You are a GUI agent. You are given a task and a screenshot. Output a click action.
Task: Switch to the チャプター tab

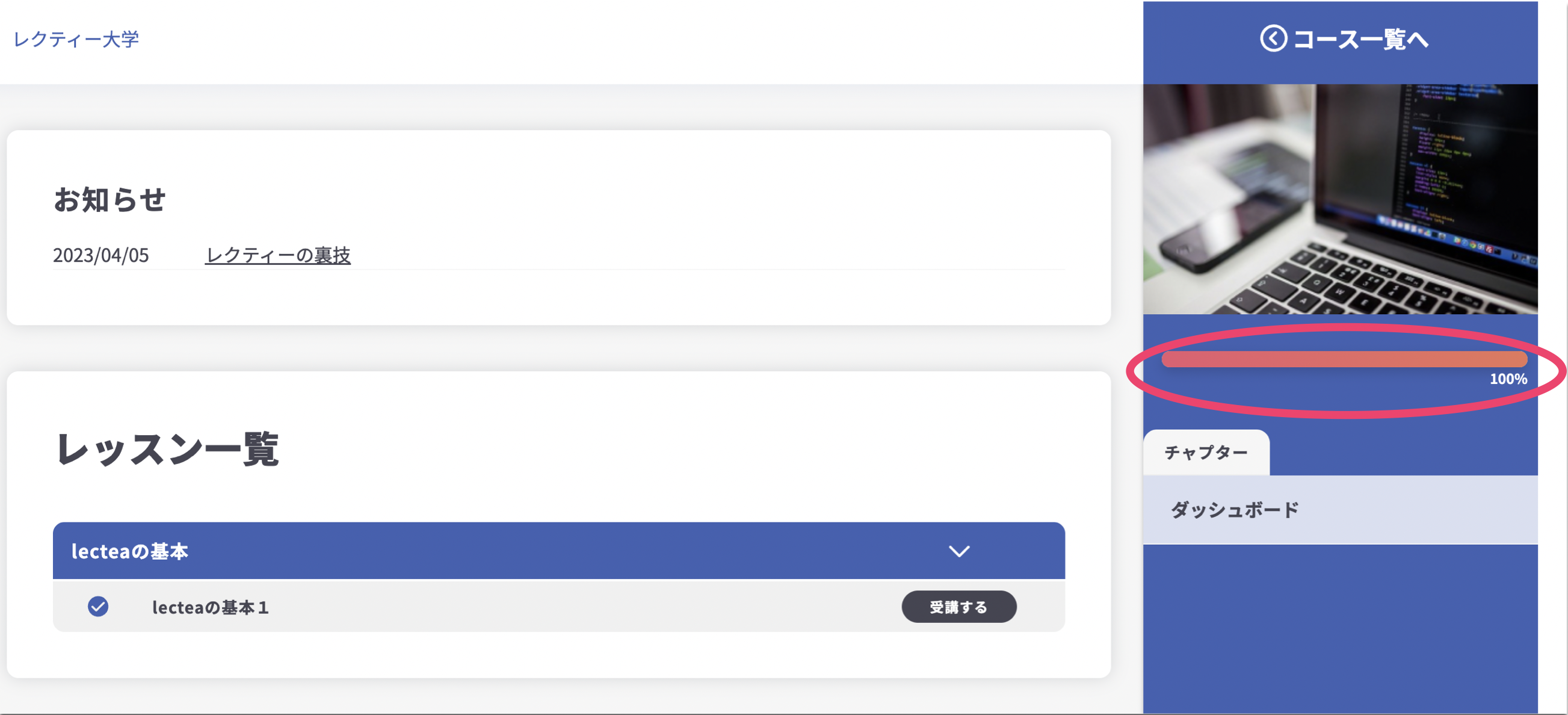1206,453
